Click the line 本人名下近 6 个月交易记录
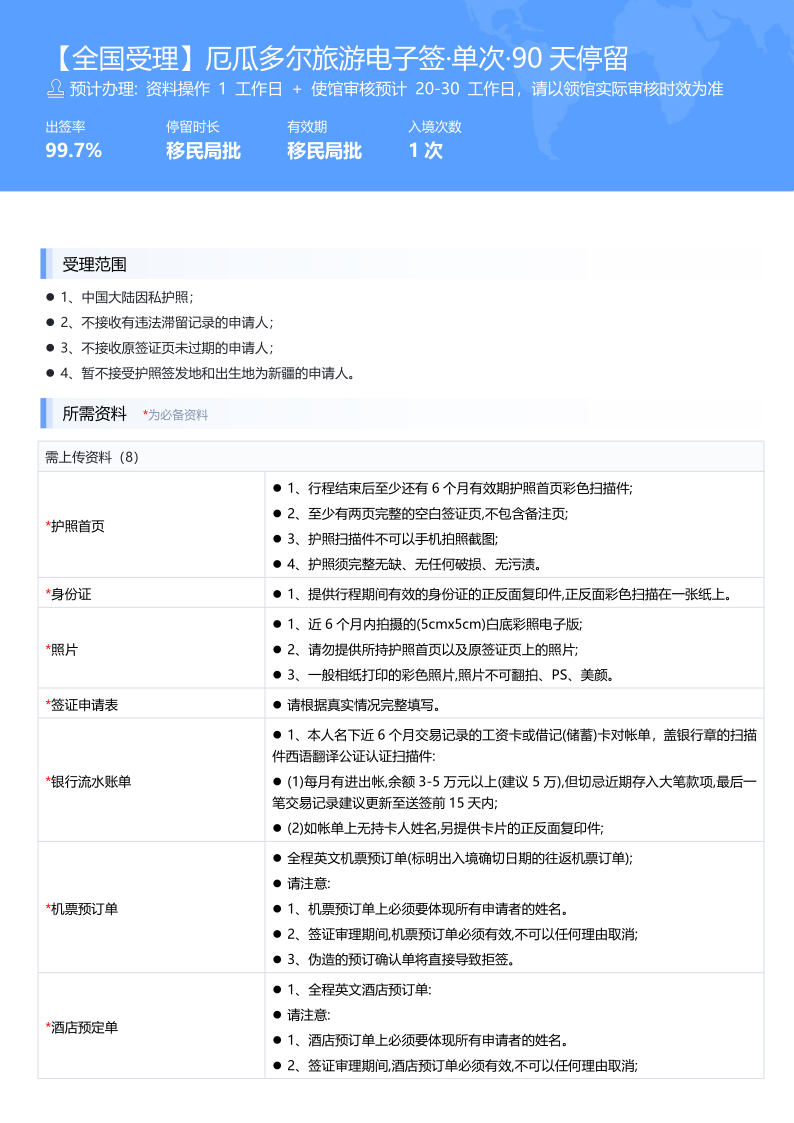 (515, 746)
